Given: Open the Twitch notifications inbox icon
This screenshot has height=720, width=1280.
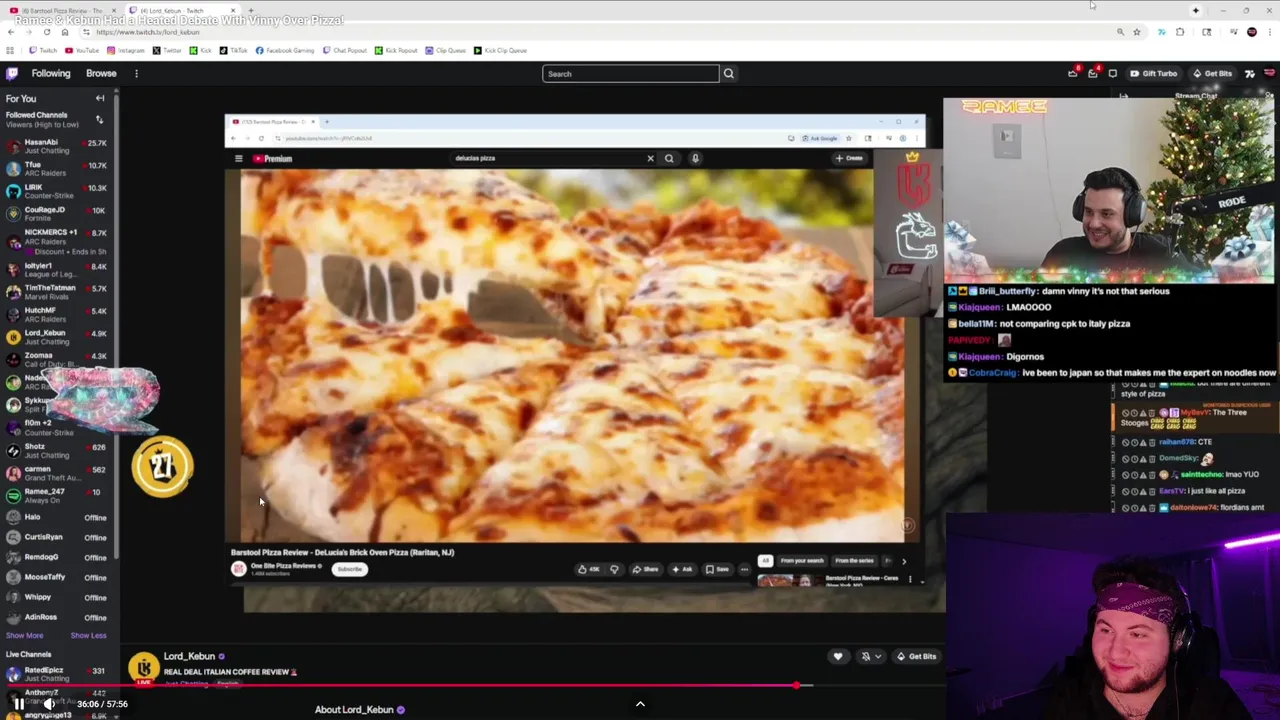Looking at the screenshot, I should point(1093,73).
